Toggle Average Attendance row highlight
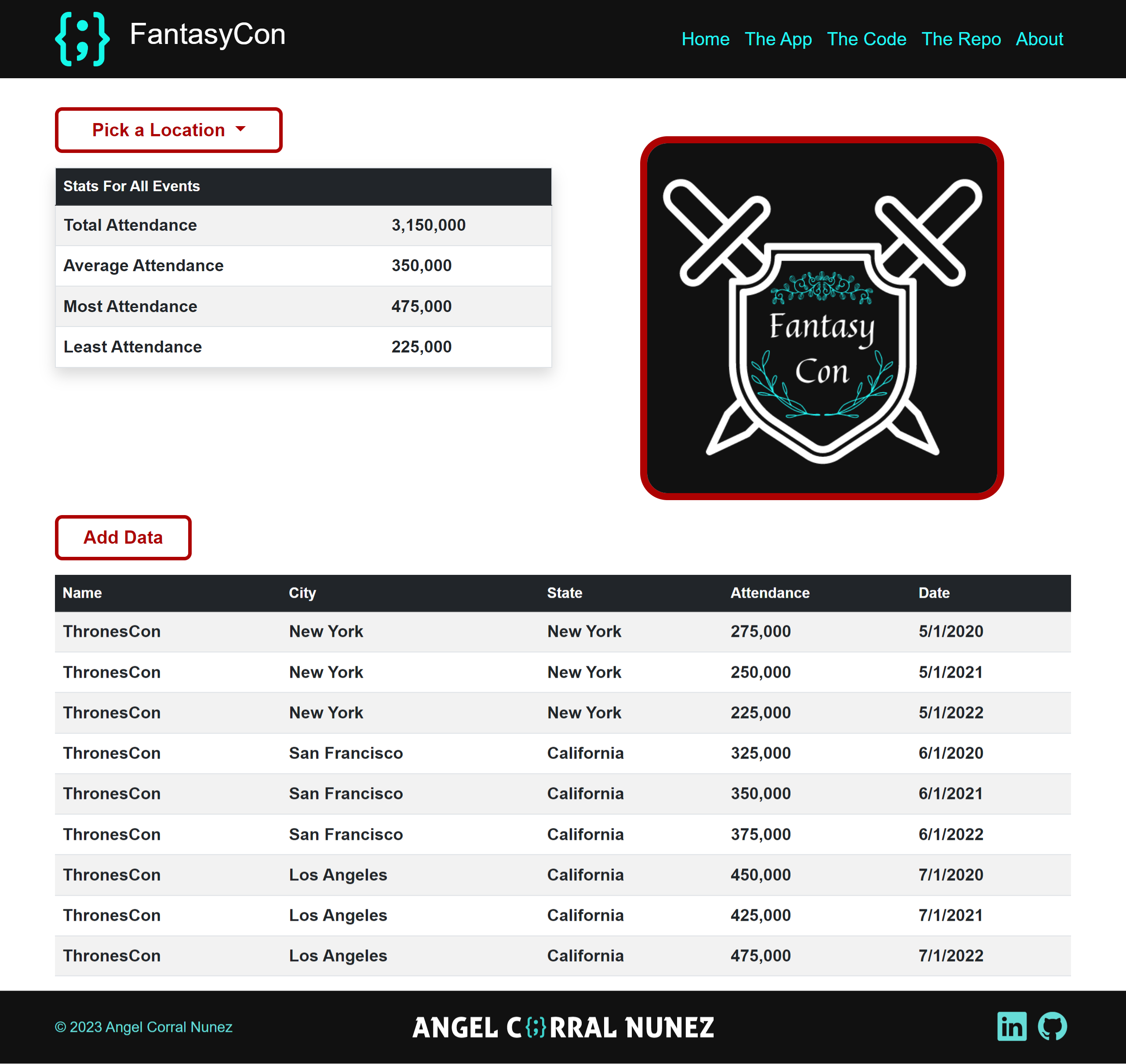1126x1064 pixels. [x=303, y=265]
